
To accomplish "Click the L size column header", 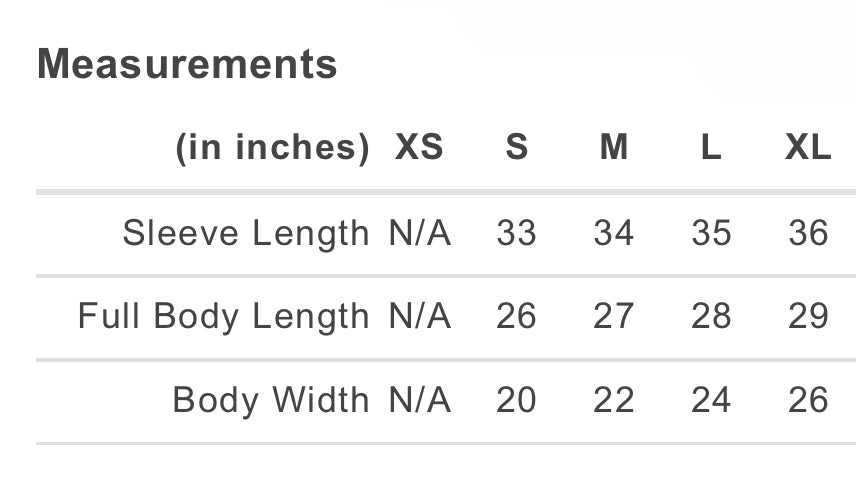I will (711, 148).
